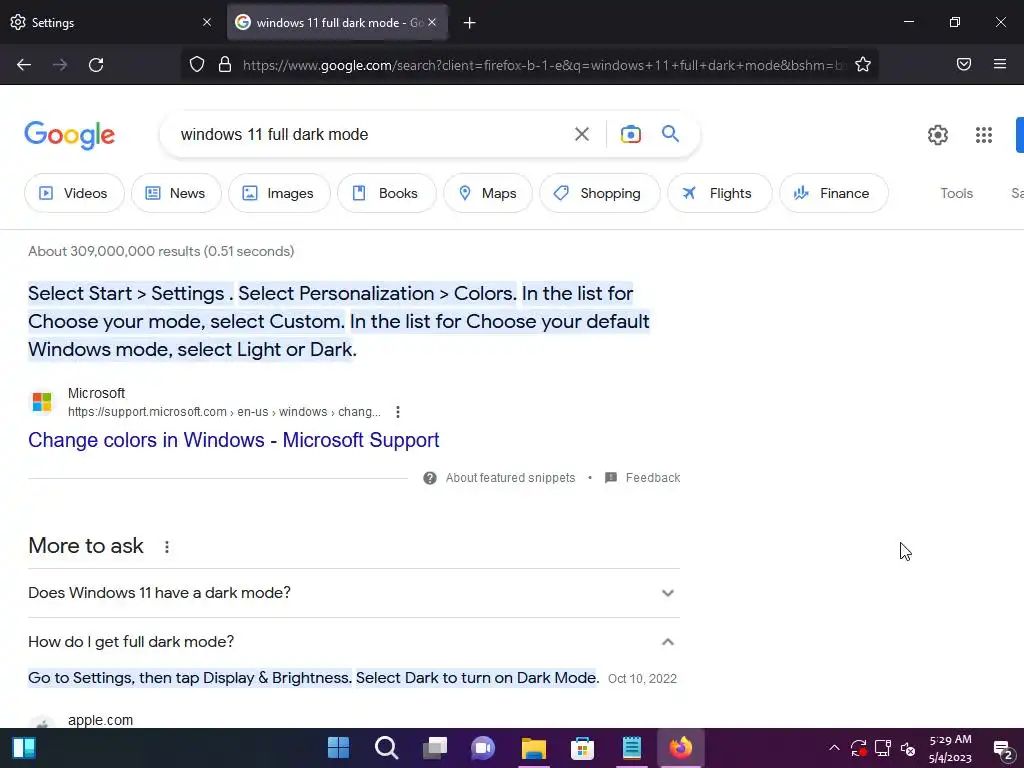Open search Tools options

pyautogui.click(x=956, y=193)
